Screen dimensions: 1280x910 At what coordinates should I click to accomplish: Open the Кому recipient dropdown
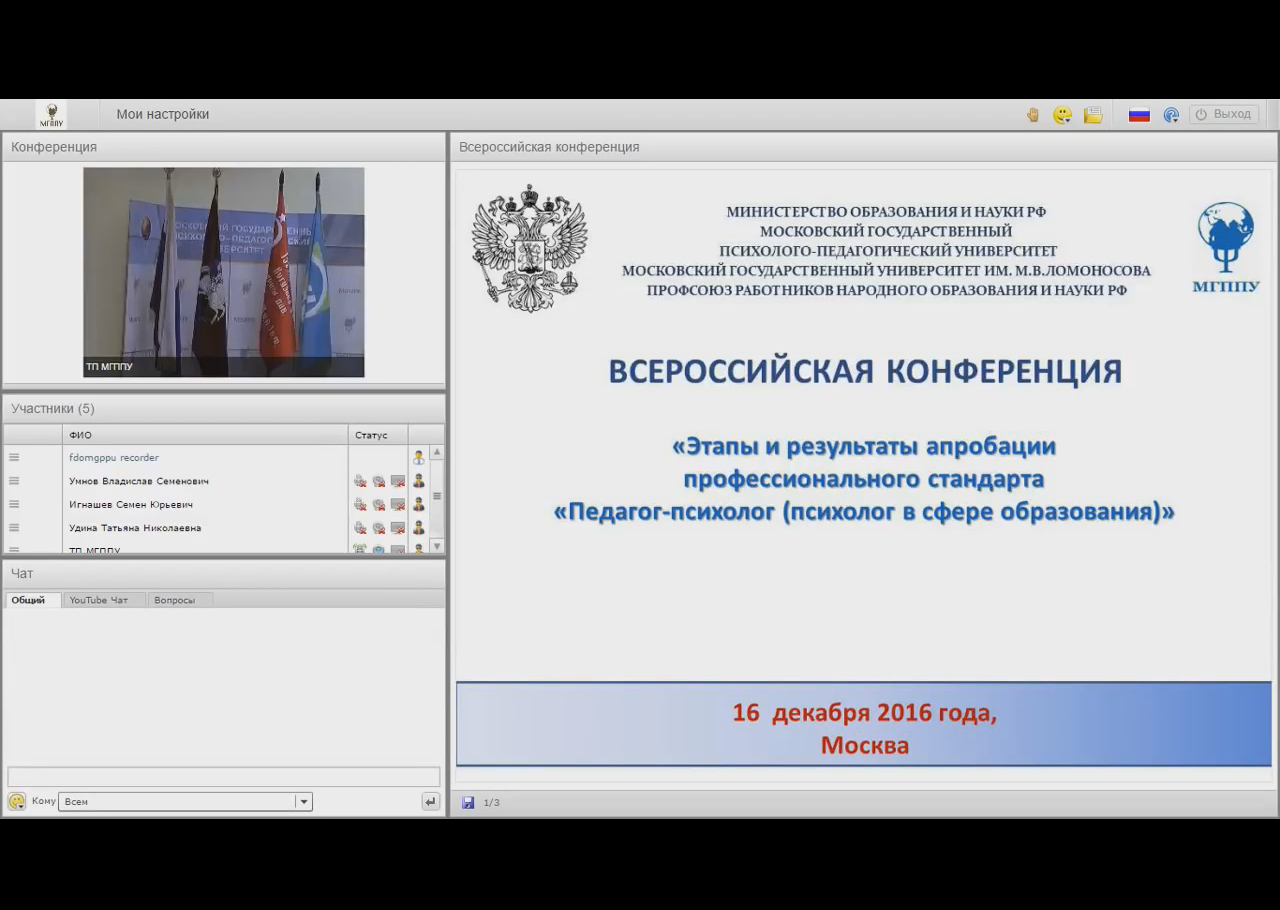tap(186, 801)
